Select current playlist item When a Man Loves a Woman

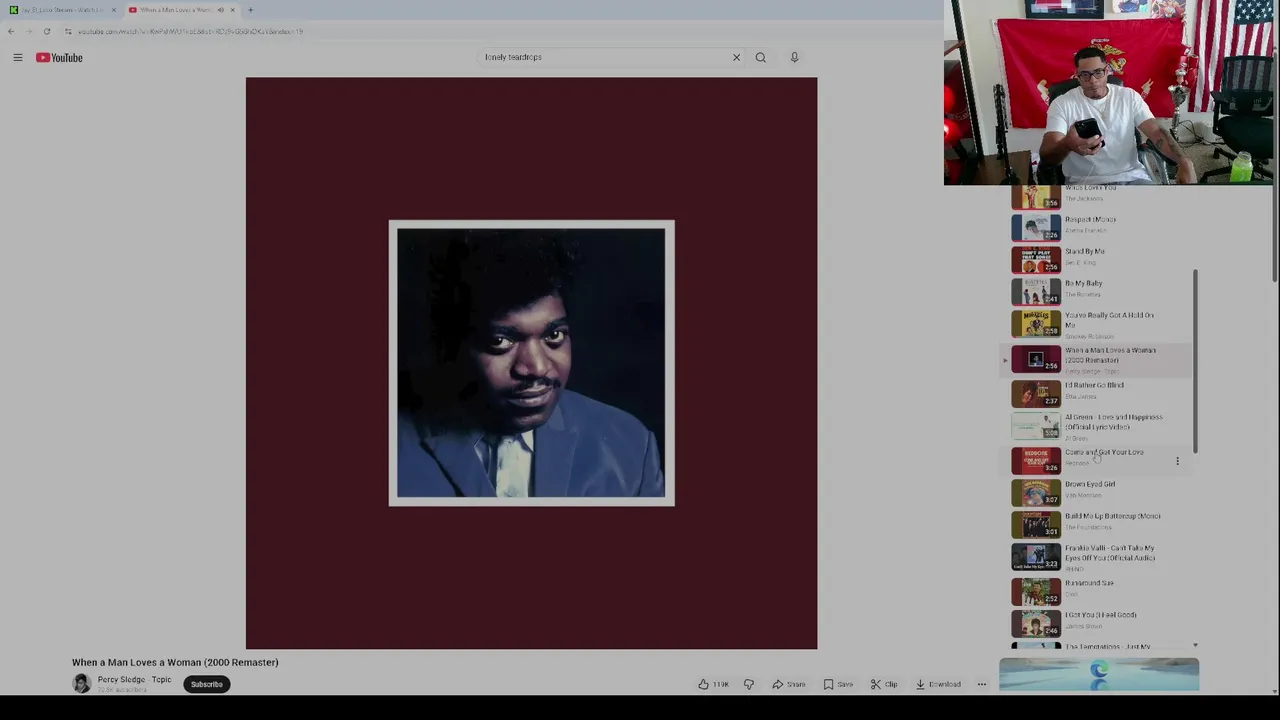(x=1098, y=360)
